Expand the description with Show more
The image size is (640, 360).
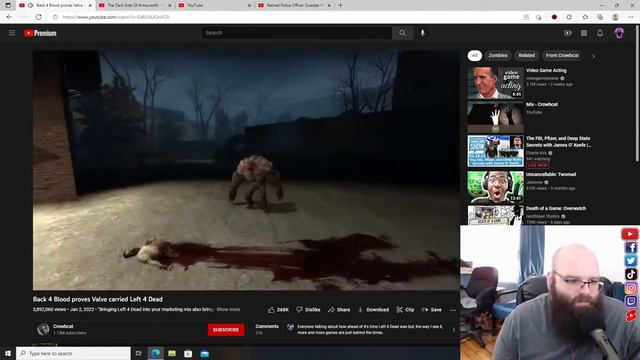tap(228, 309)
